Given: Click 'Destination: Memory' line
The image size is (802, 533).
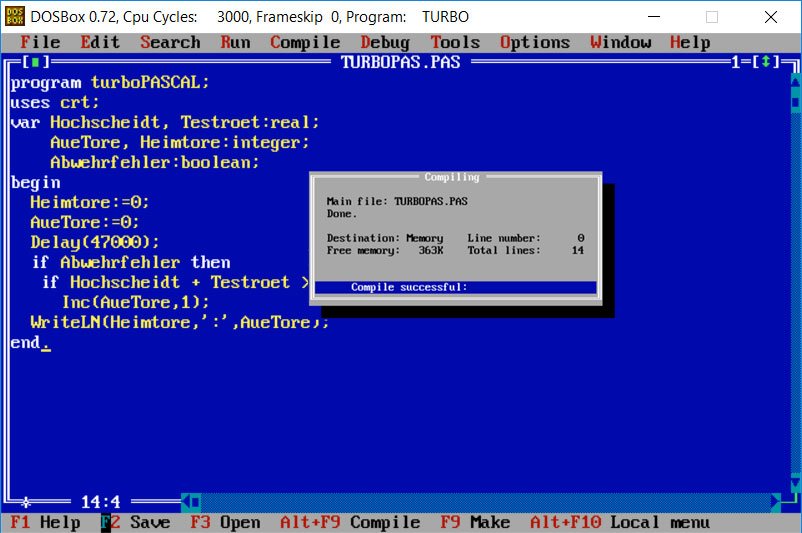Looking at the screenshot, I should click(x=385, y=238).
